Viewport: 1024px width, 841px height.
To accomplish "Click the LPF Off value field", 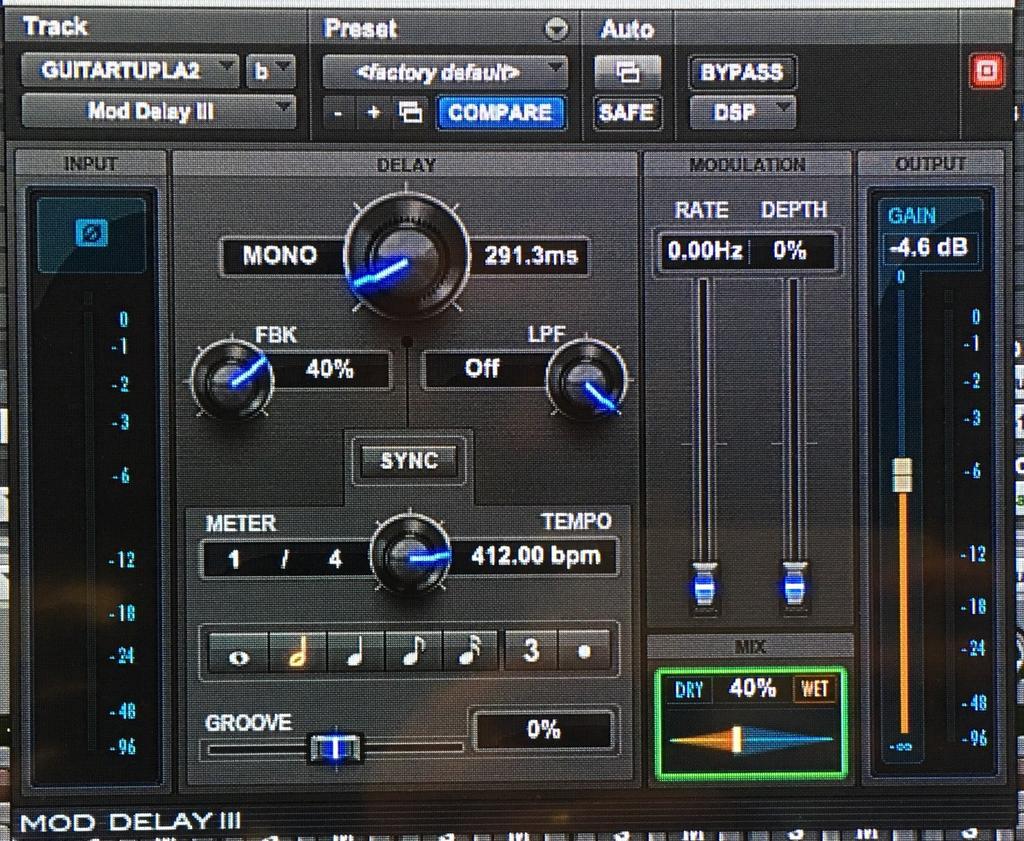I will 483,369.
